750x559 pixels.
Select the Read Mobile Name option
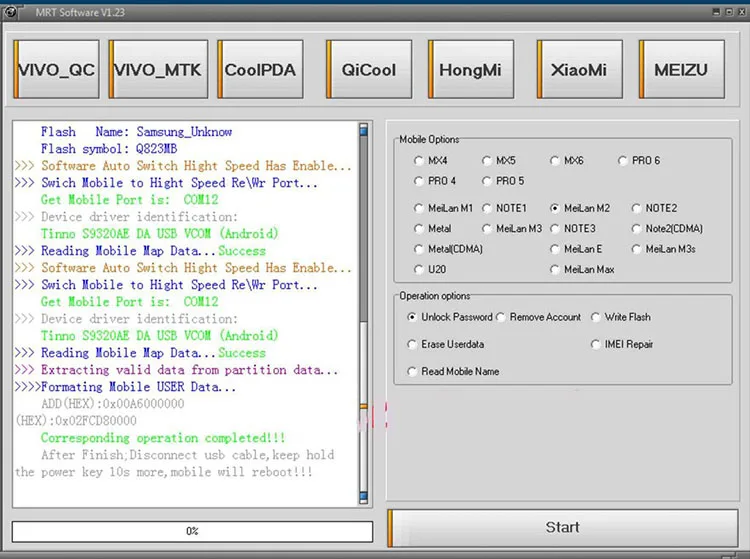click(453, 372)
